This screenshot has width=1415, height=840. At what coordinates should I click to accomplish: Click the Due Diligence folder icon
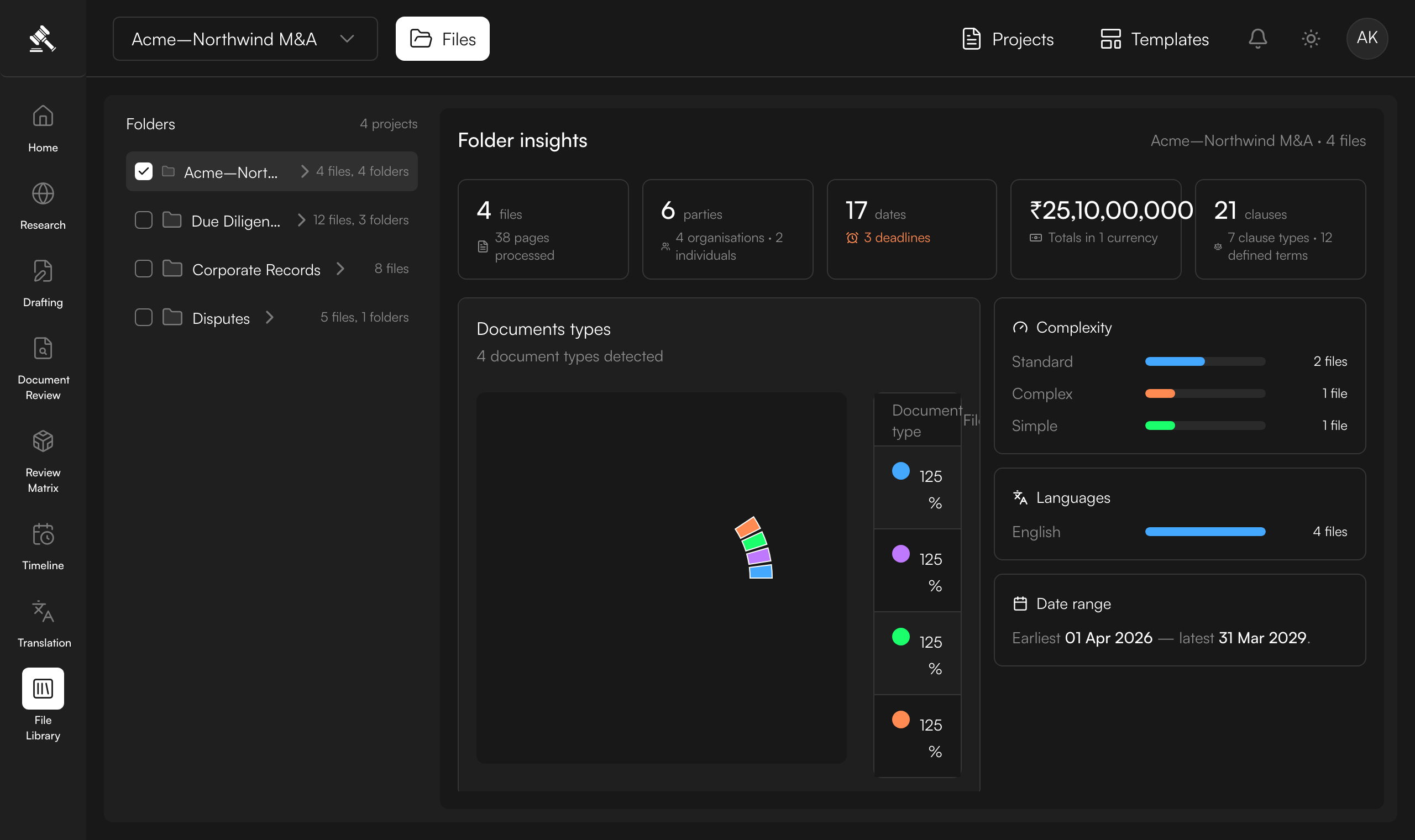tap(172, 219)
